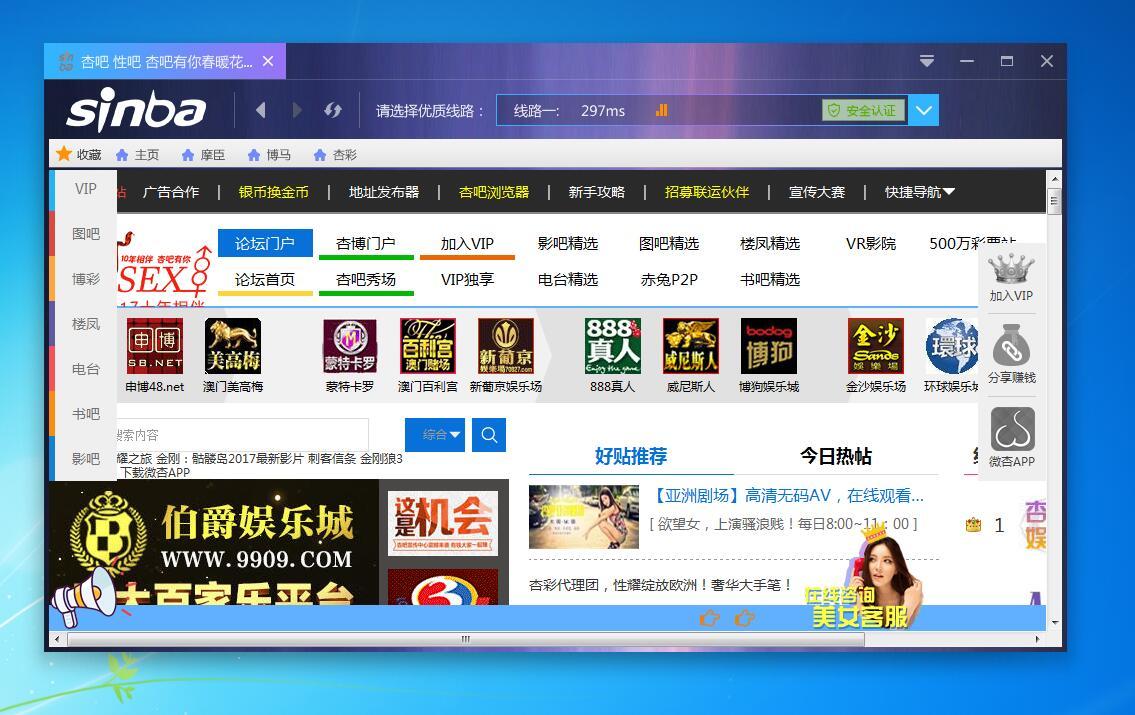Open the 杏吧秀场 link
Screen dimensions: 1135x715
pos(366,280)
